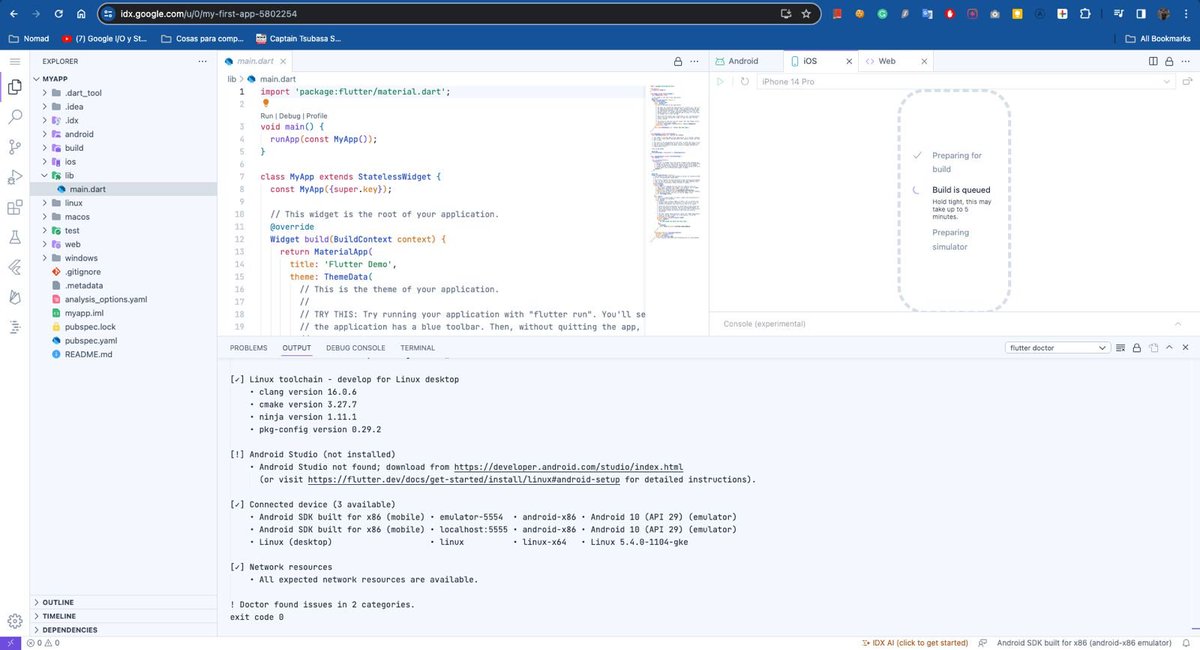The width and height of the screenshot is (1200, 650).
Task: Reload the page with the browser refresh button
Action: click(57, 14)
